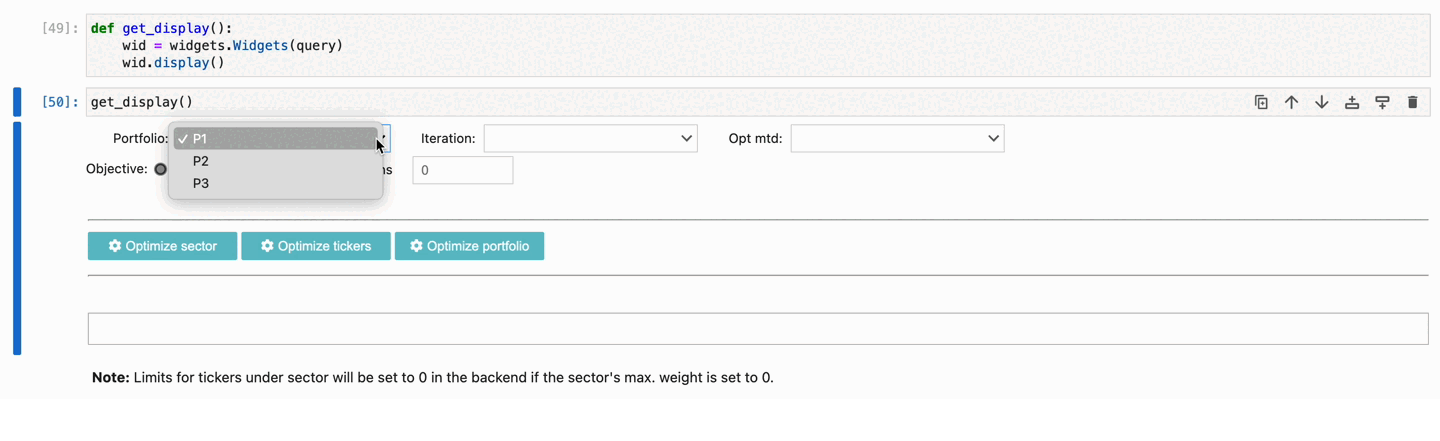Move the cell down with arrow icon

coord(1321,102)
